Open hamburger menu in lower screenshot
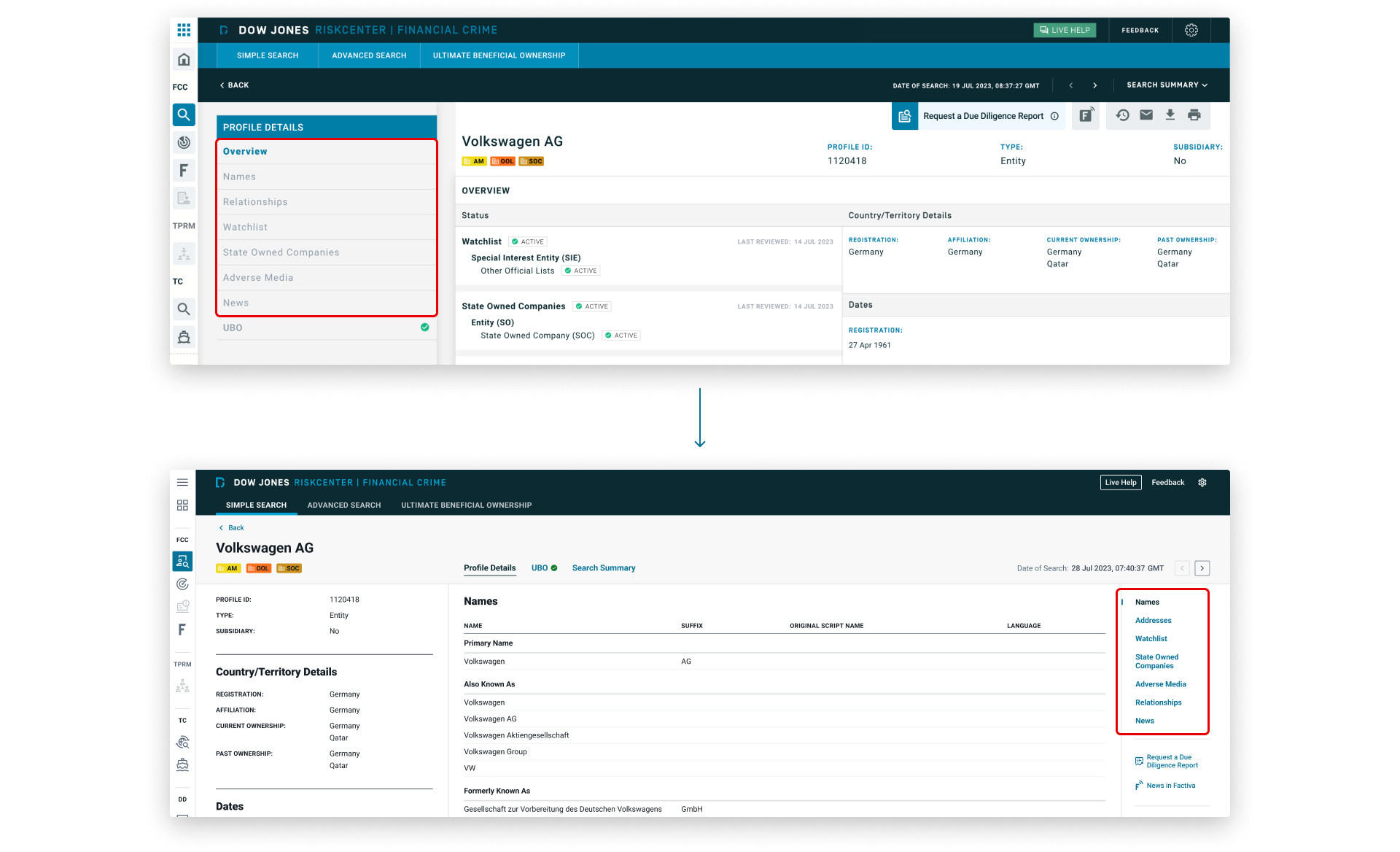Screen dimensions: 1400x852 (182, 482)
